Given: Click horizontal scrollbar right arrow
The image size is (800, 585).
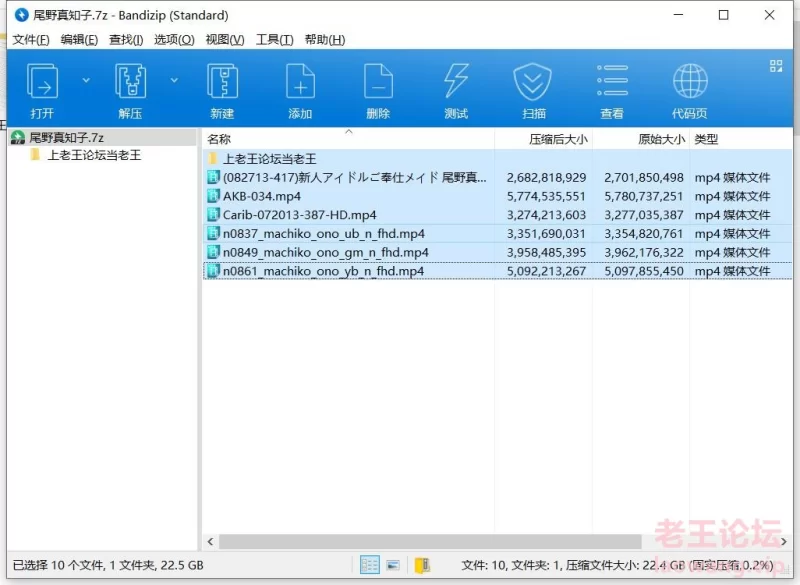Looking at the screenshot, I should (x=784, y=542).
